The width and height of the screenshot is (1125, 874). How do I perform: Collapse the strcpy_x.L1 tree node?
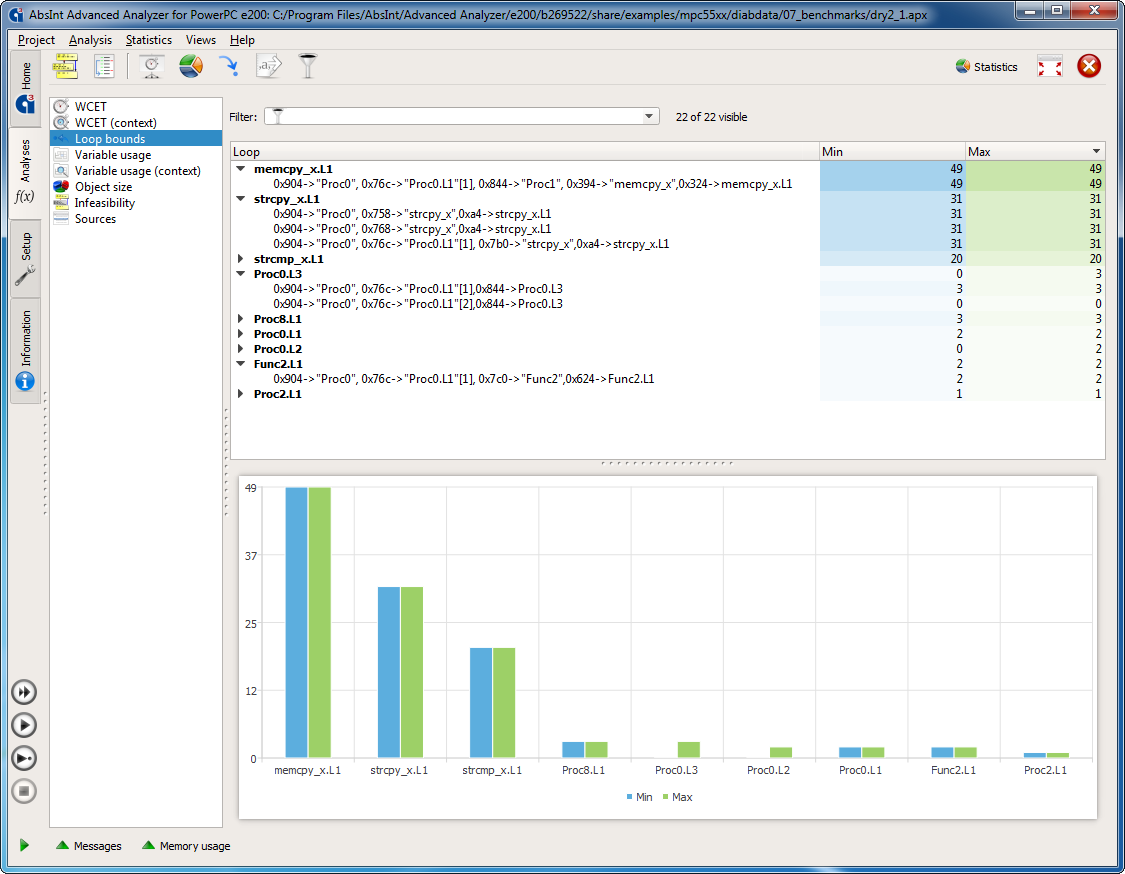pos(241,199)
